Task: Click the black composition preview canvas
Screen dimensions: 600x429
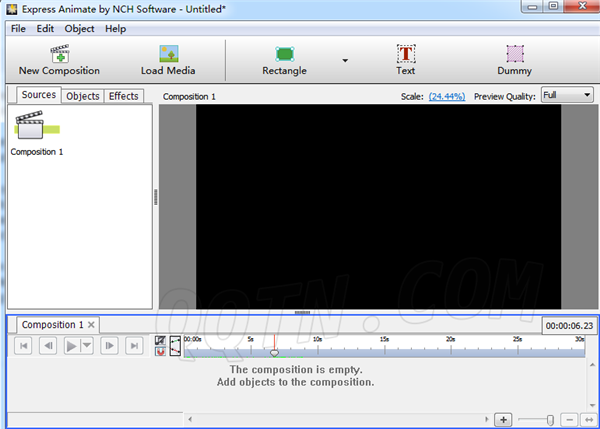Action: 378,207
